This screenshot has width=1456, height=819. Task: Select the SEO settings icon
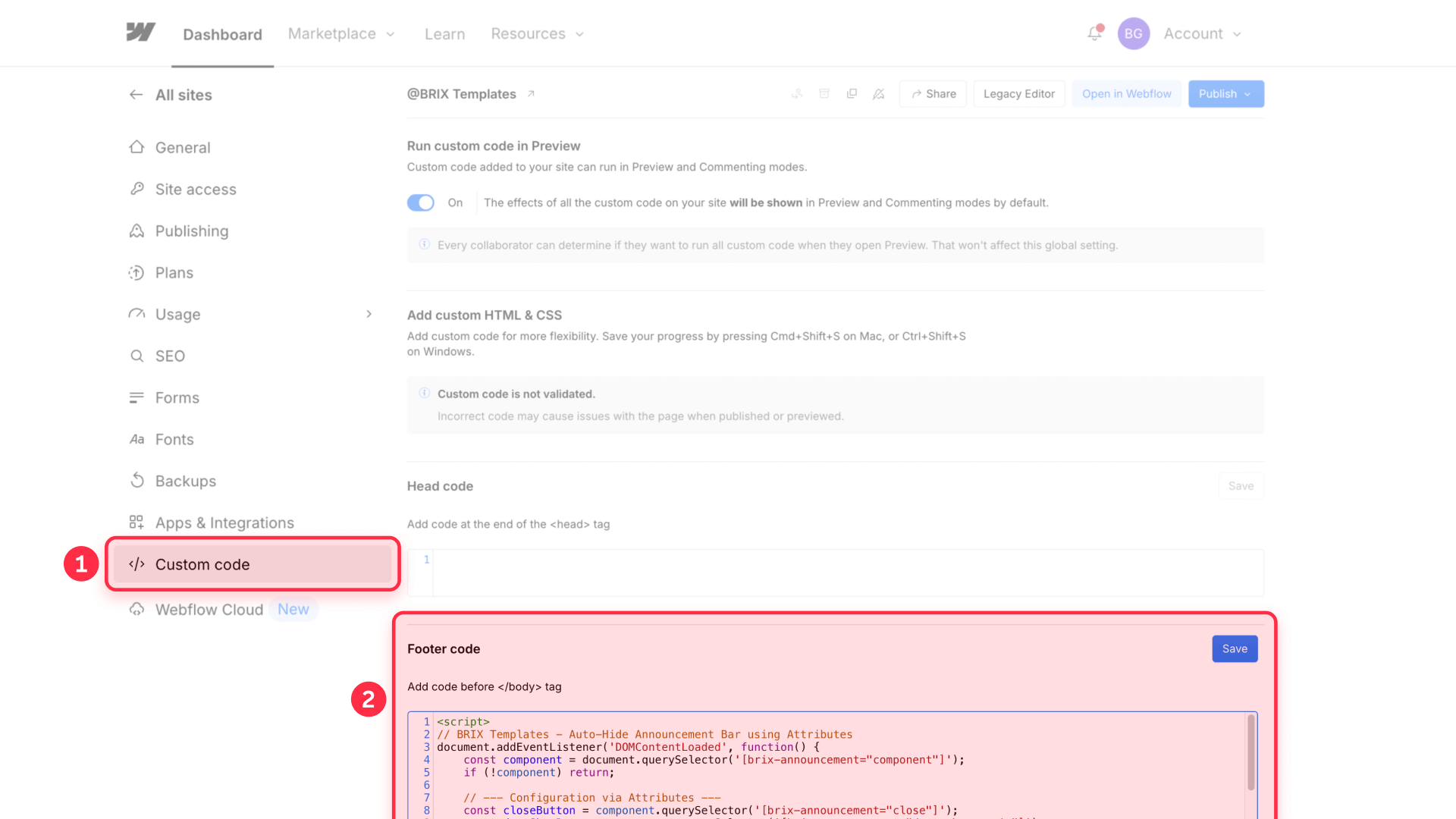(136, 356)
